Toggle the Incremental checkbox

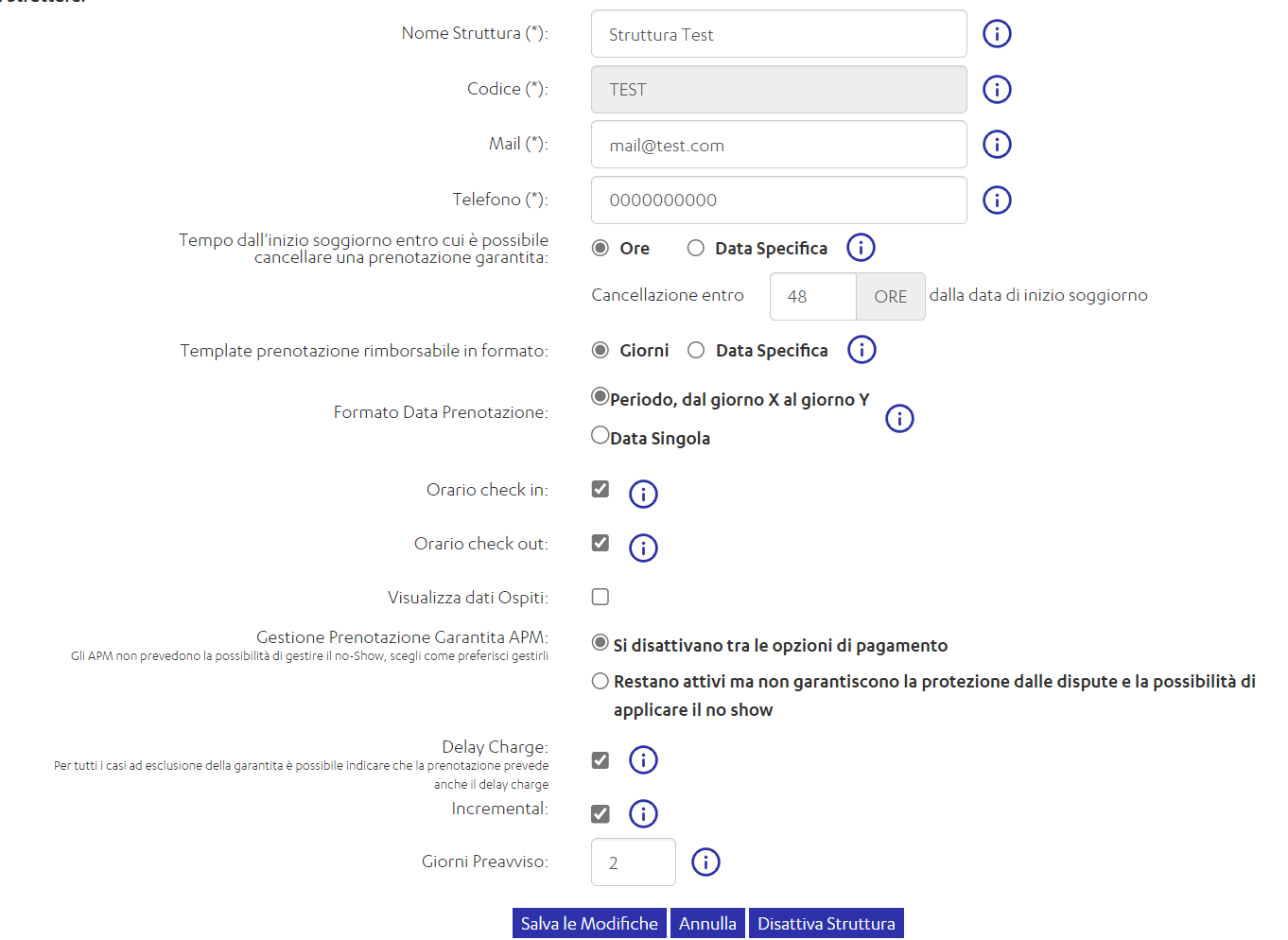click(x=600, y=813)
